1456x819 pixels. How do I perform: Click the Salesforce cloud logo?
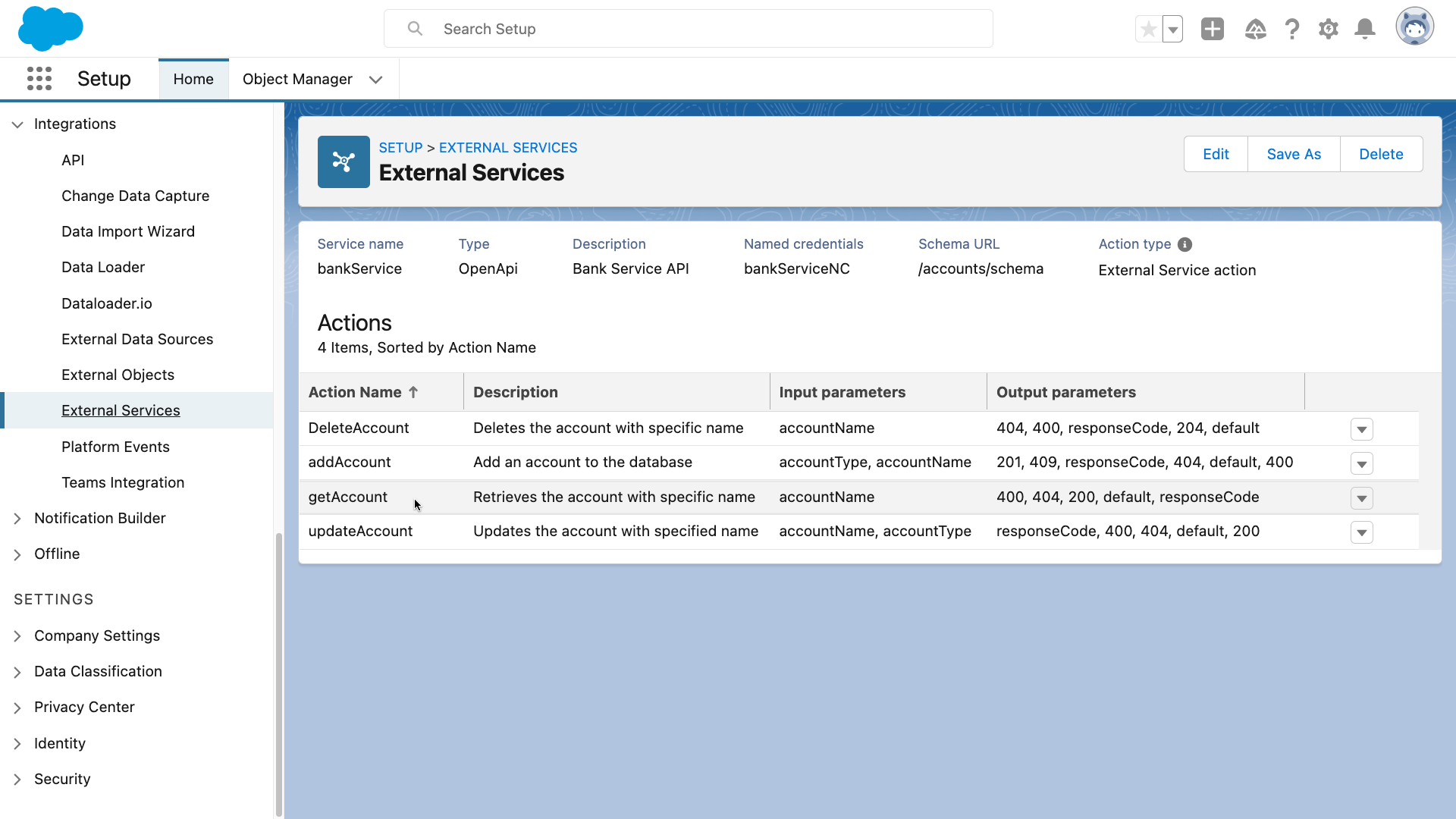[x=50, y=29]
